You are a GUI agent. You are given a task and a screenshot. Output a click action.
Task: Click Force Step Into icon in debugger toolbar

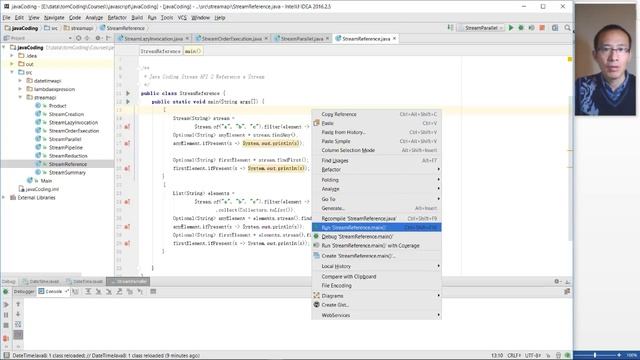(109, 291)
